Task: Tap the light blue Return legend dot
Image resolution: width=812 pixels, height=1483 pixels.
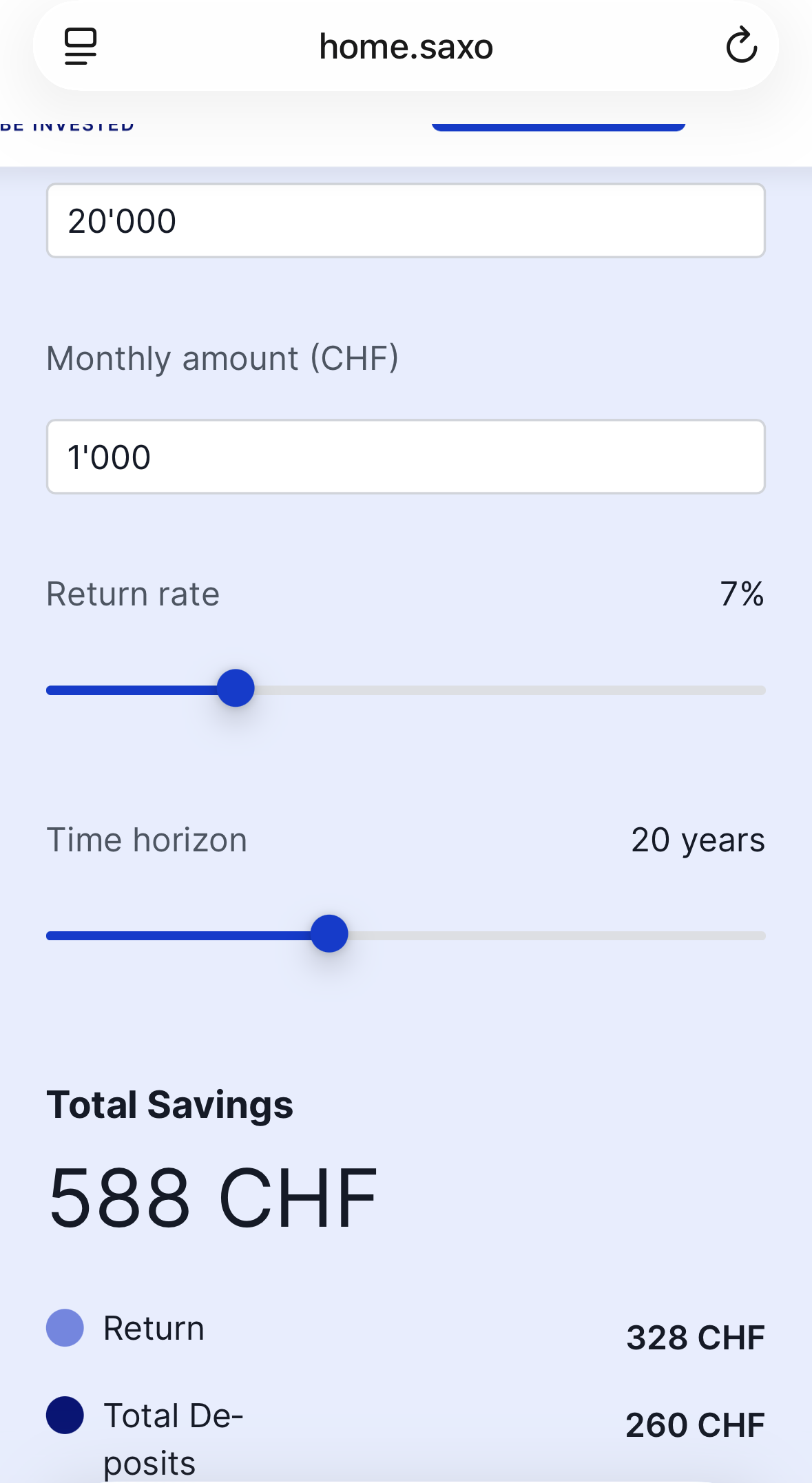Action: click(65, 1327)
